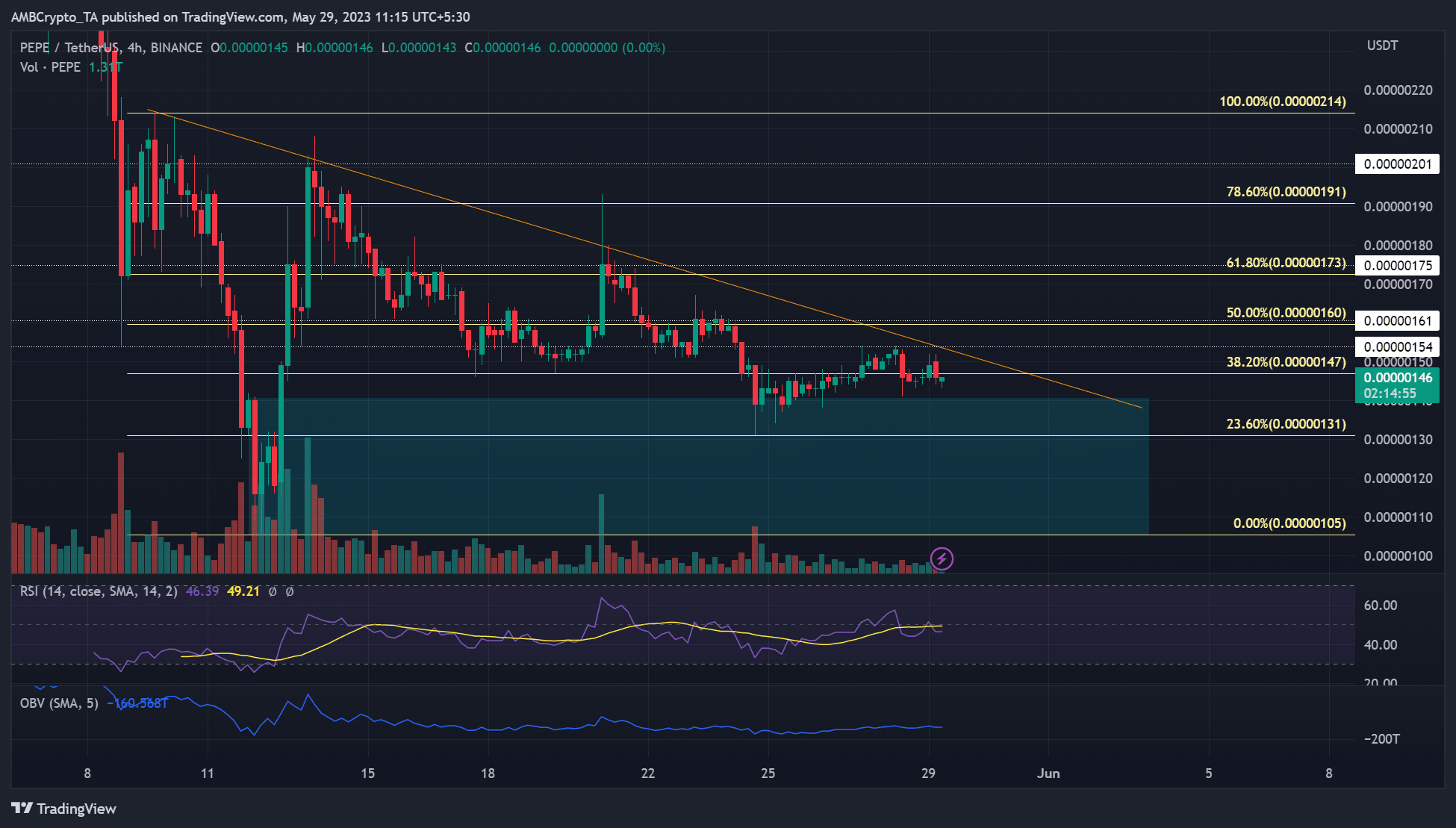The height and width of the screenshot is (828, 1456).
Task: Select the RSI (14, close, SMA, 14, 2) label
Action: 99,591
